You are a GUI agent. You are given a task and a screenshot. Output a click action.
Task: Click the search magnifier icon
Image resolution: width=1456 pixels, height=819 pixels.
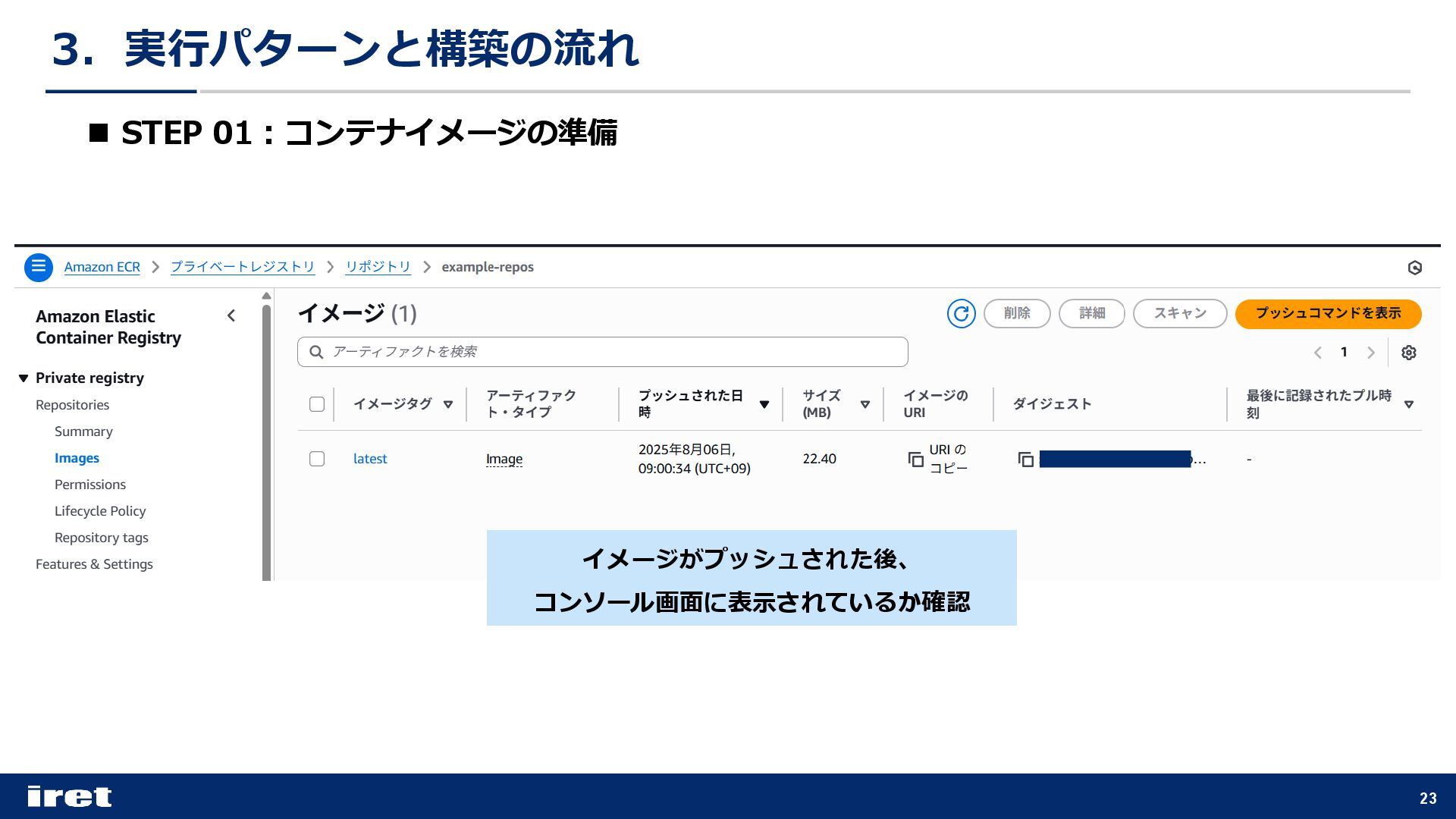pyautogui.click(x=317, y=352)
